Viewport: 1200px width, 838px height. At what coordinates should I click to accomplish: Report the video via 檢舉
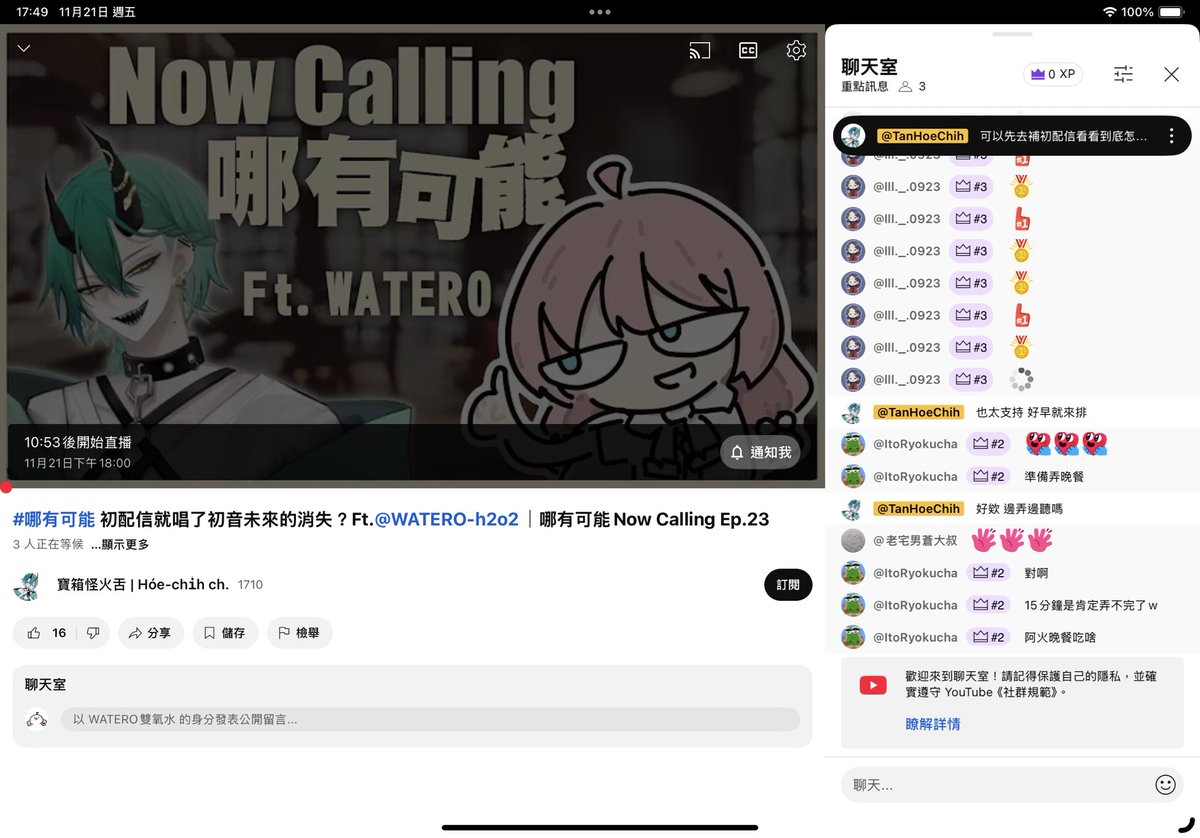tap(299, 633)
